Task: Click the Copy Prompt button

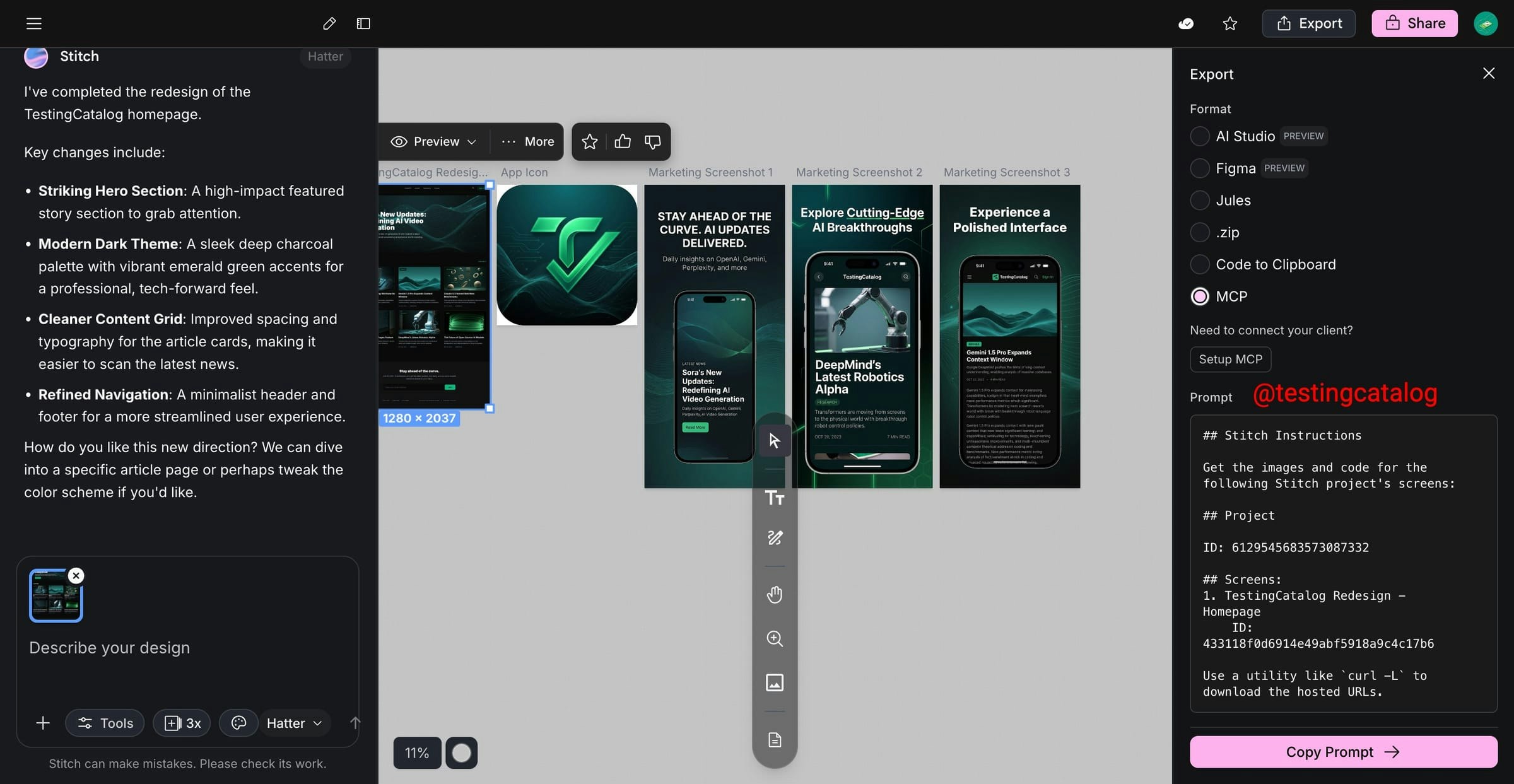Action: pyautogui.click(x=1342, y=751)
